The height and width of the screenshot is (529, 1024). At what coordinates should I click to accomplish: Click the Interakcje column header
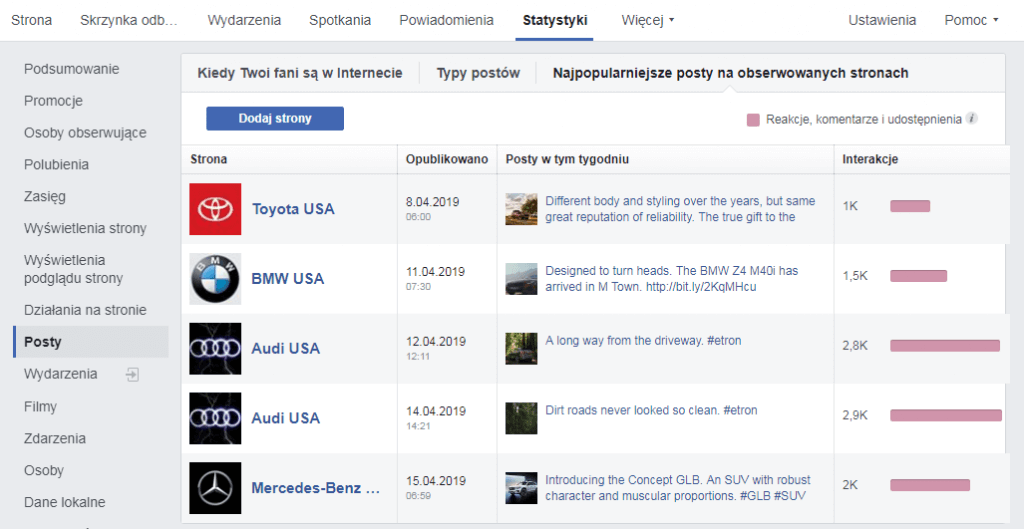pos(871,159)
